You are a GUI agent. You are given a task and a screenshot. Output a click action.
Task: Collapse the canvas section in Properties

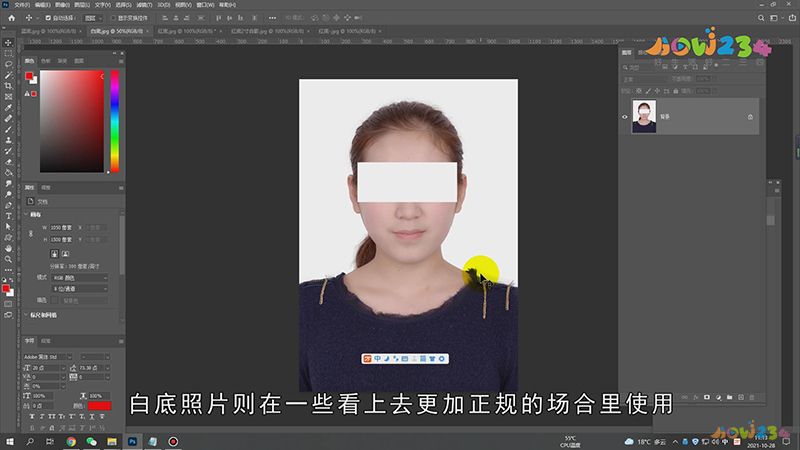coord(26,214)
